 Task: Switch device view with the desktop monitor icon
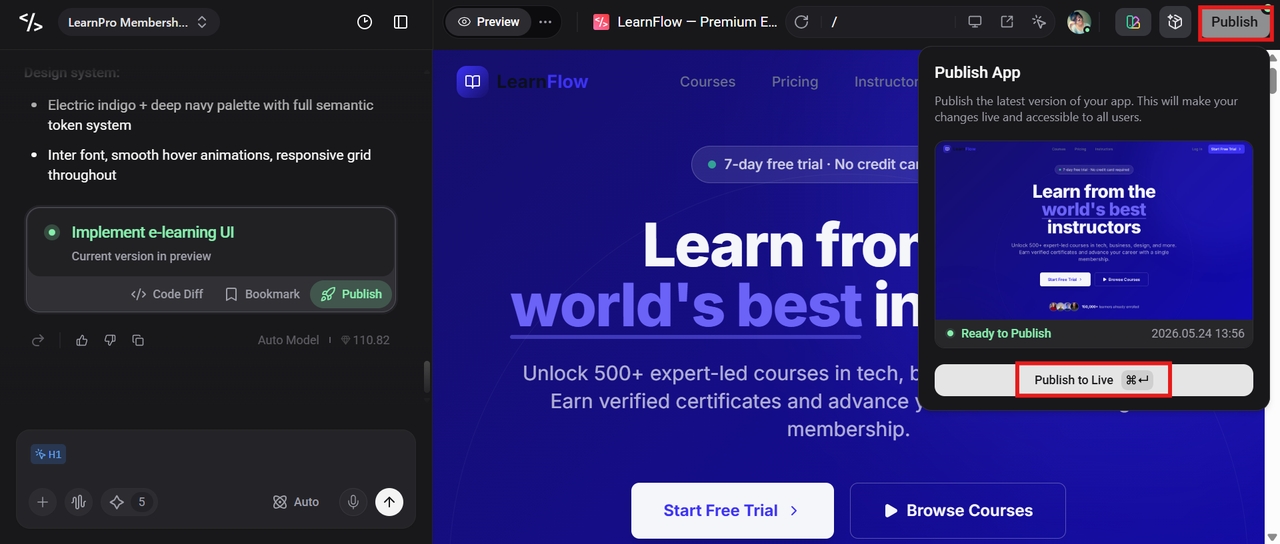point(975,22)
